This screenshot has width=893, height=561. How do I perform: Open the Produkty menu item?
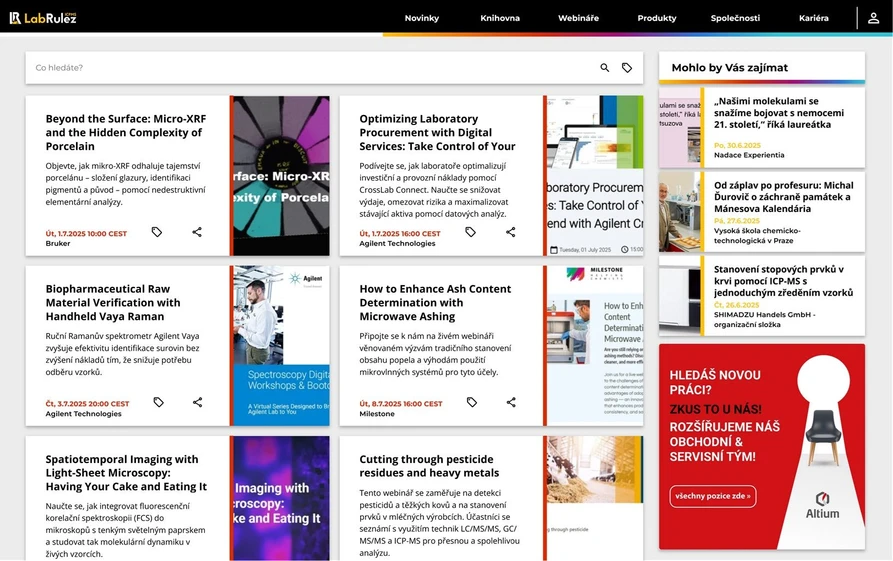(657, 18)
